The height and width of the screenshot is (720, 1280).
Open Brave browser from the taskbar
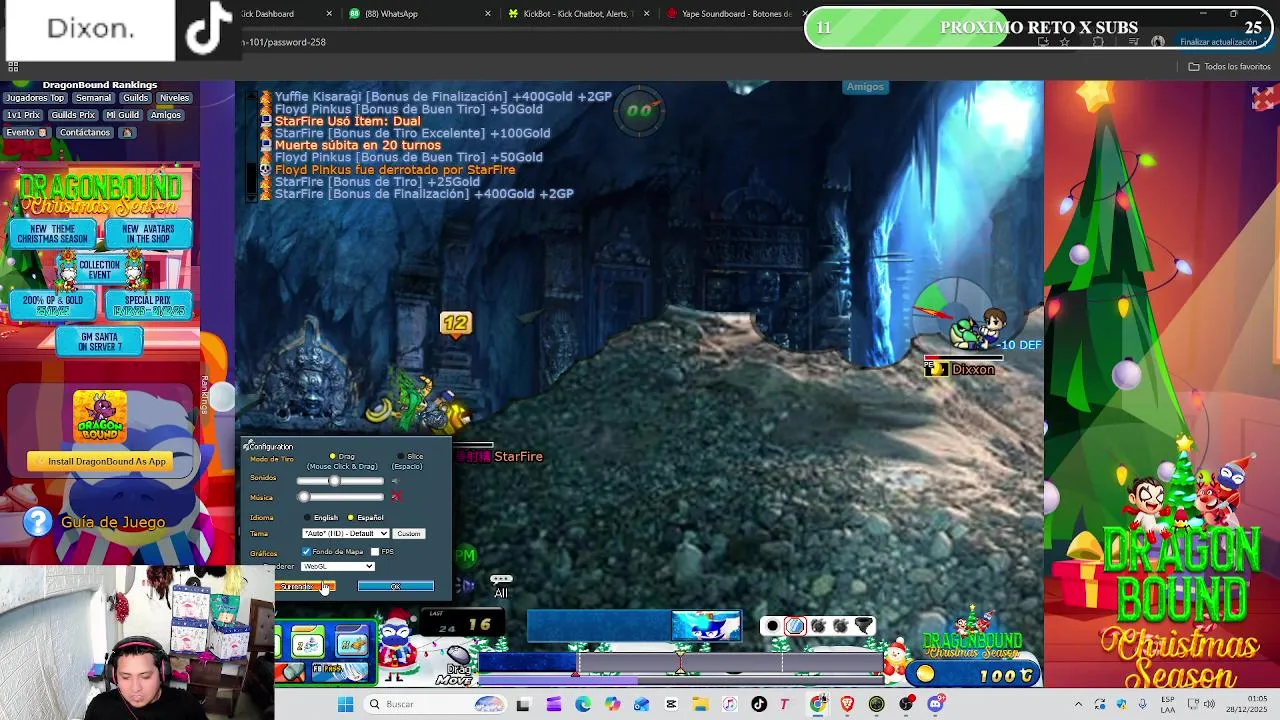click(848, 705)
